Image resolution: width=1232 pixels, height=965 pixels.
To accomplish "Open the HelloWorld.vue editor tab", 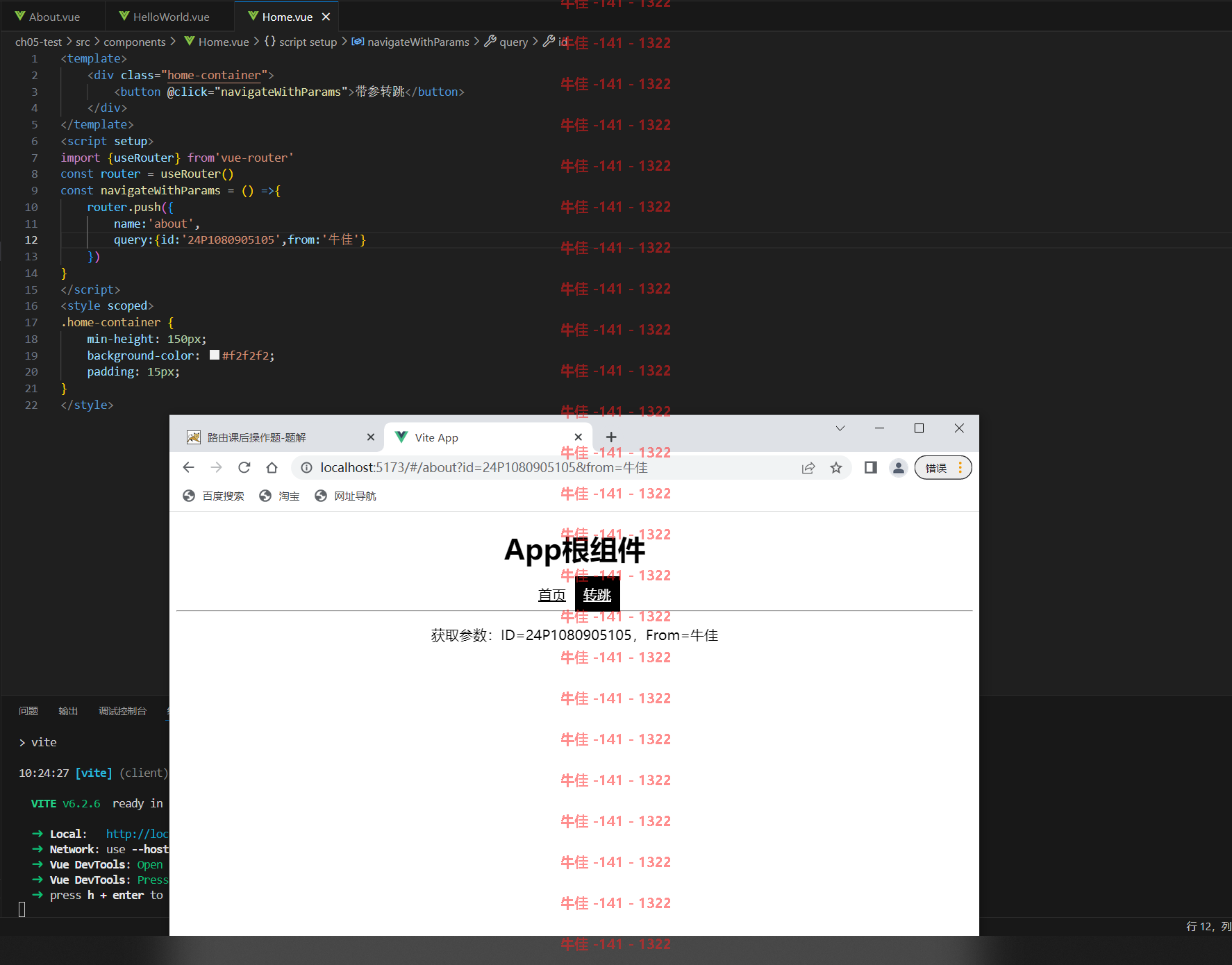I will tap(165, 17).
